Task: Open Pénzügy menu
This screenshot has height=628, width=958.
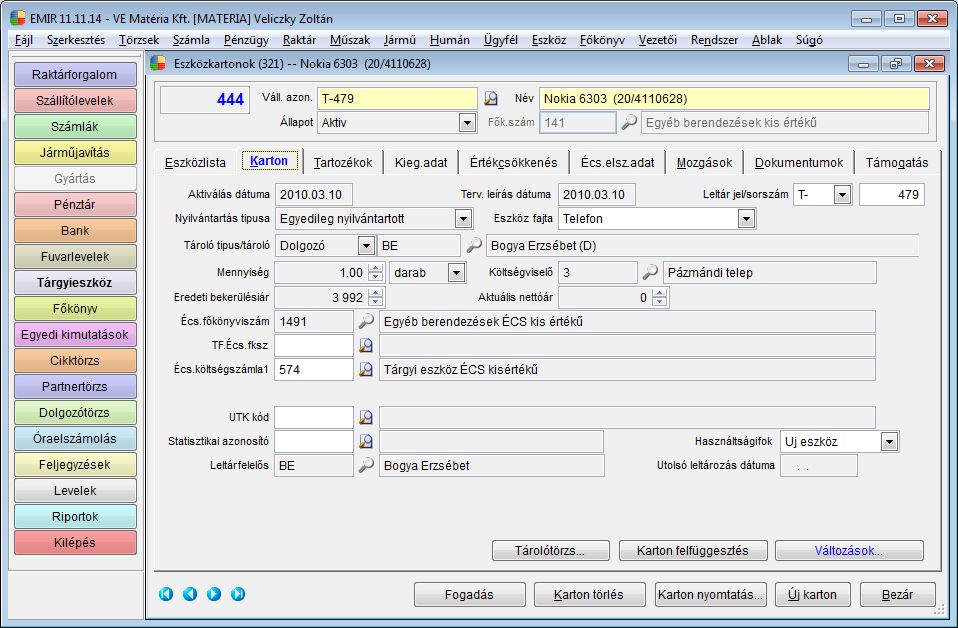Action: click(x=246, y=40)
